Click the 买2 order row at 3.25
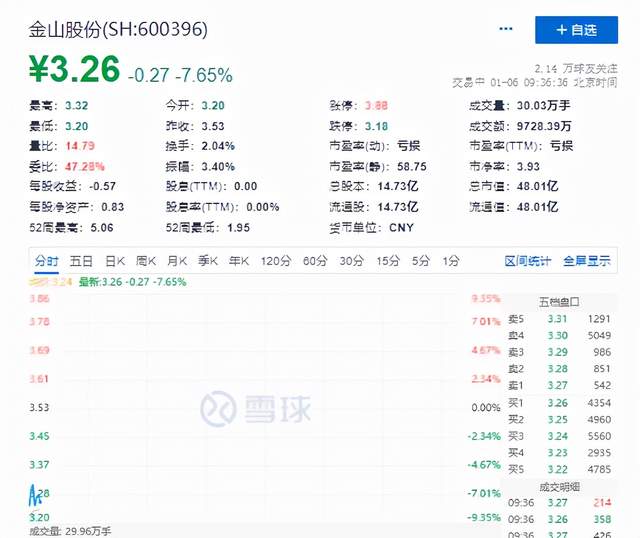This screenshot has width=640, height=538. coord(559,420)
